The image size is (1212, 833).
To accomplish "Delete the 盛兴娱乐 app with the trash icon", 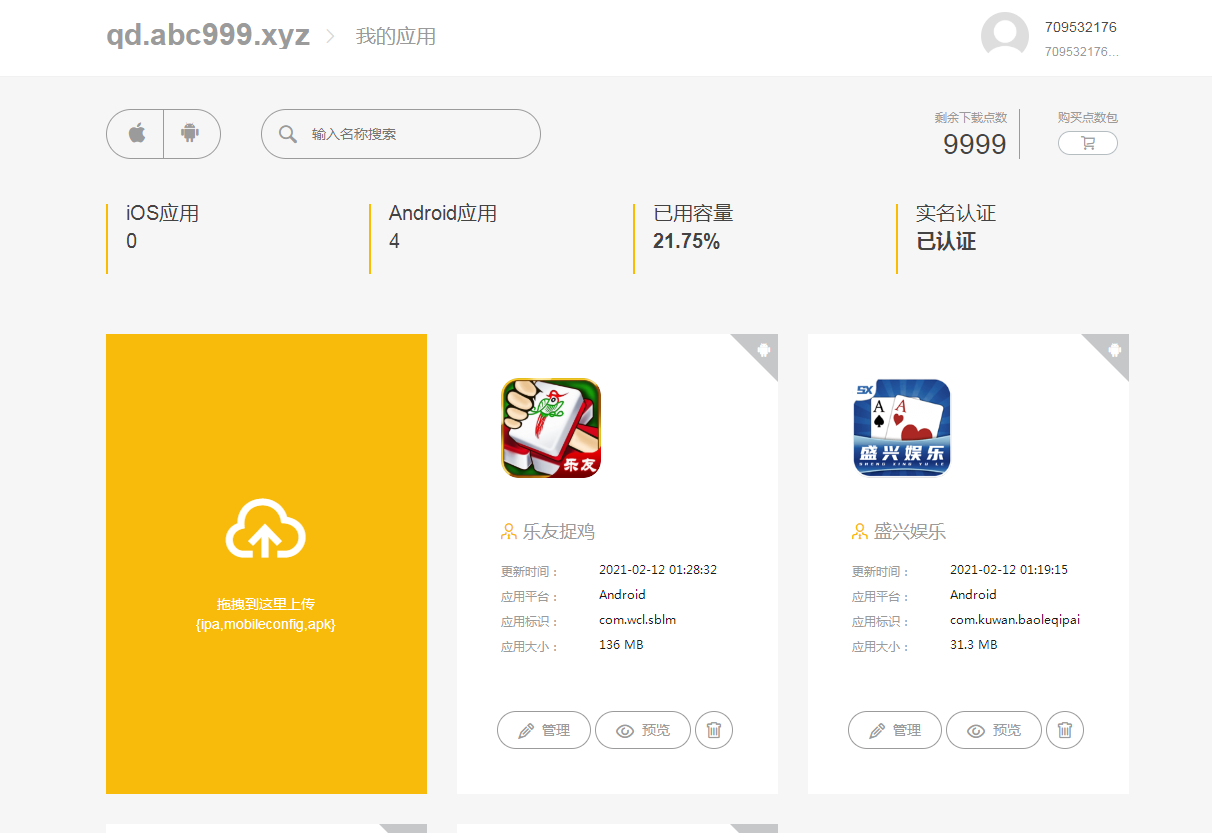I will [1064, 730].
